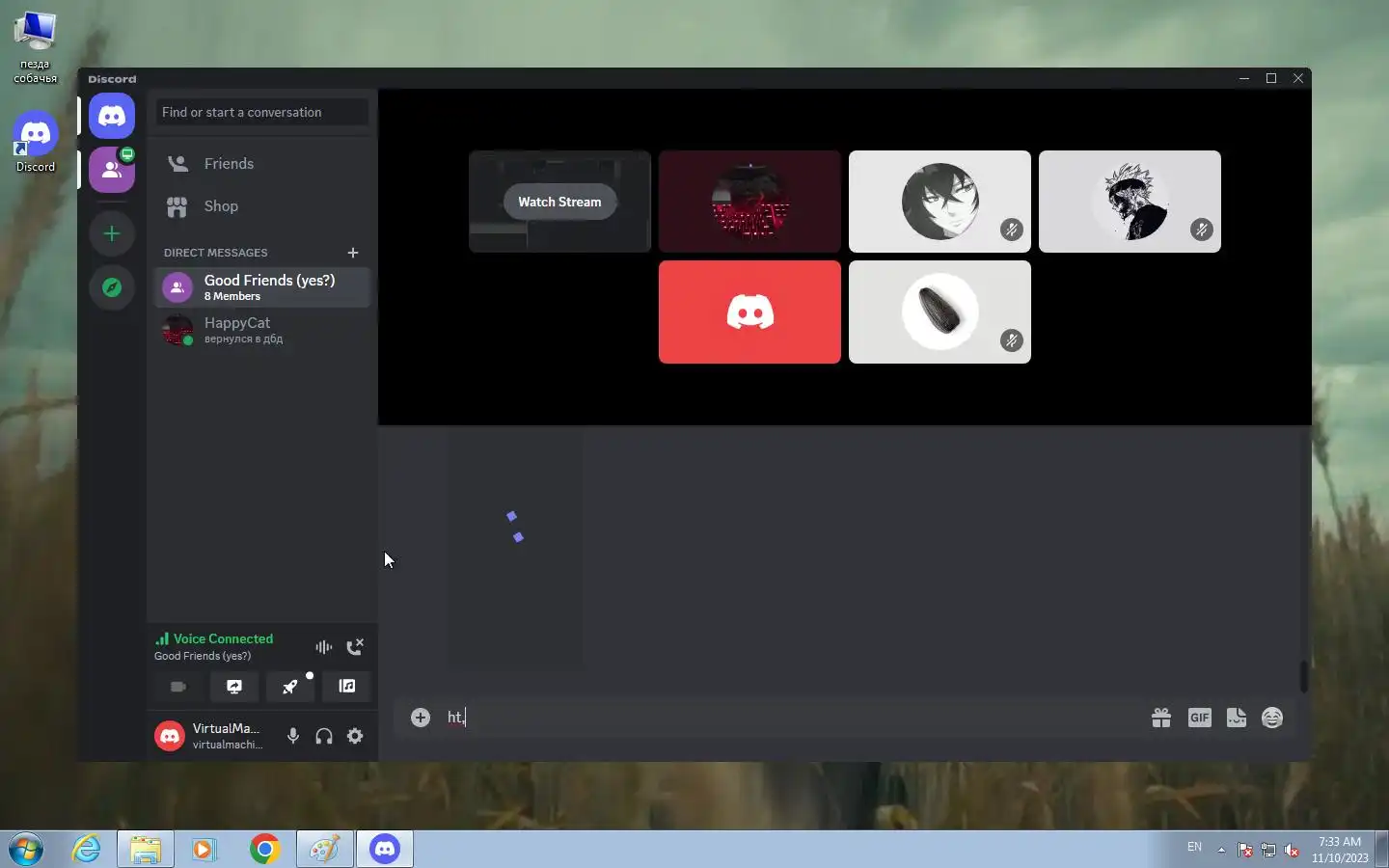Open the emoji picker
Screen dimensions: 1389x868
pyautogui.click(x=1272, y=718)
